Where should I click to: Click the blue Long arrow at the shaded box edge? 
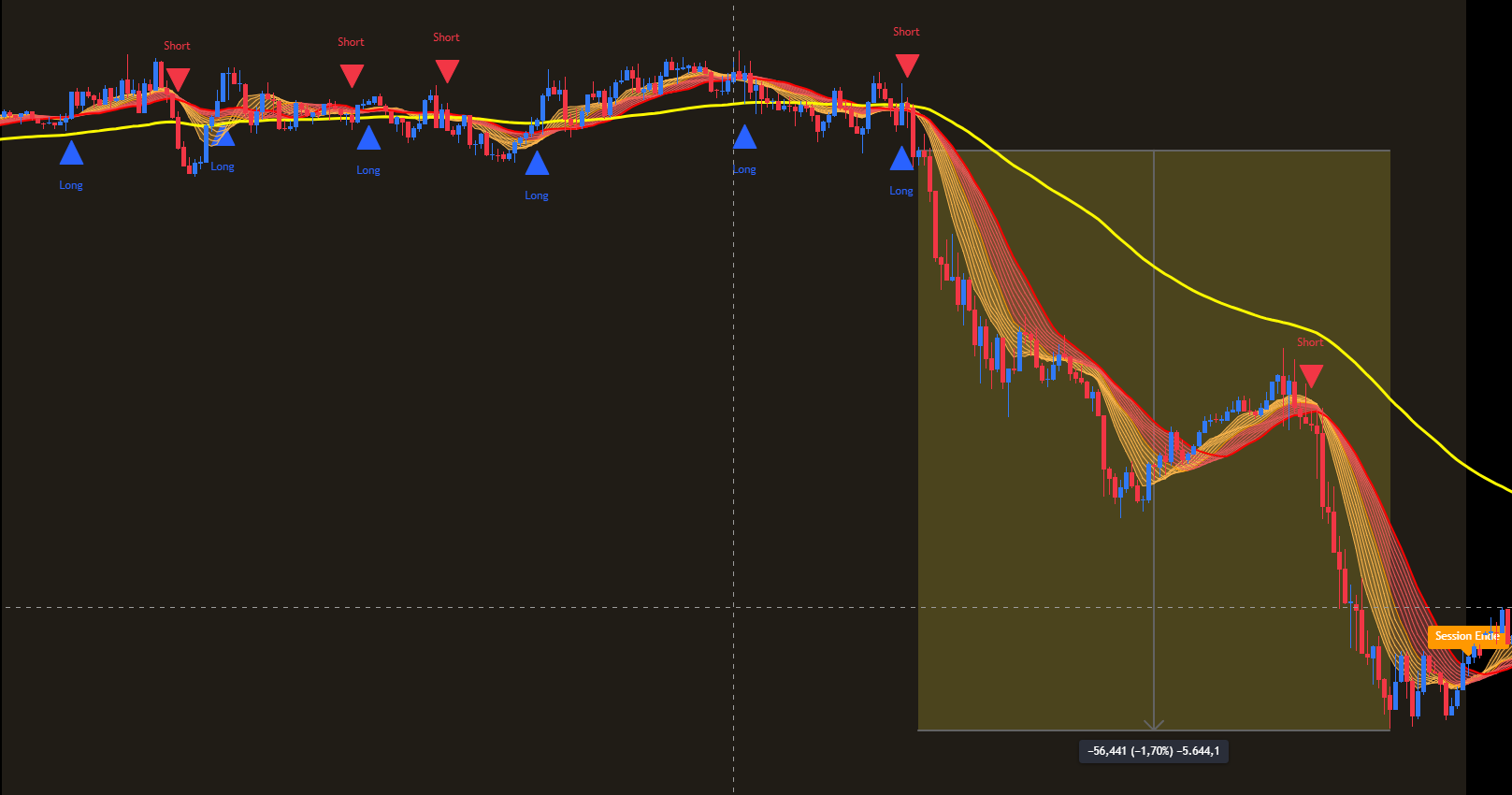click(x=901, y=159)
